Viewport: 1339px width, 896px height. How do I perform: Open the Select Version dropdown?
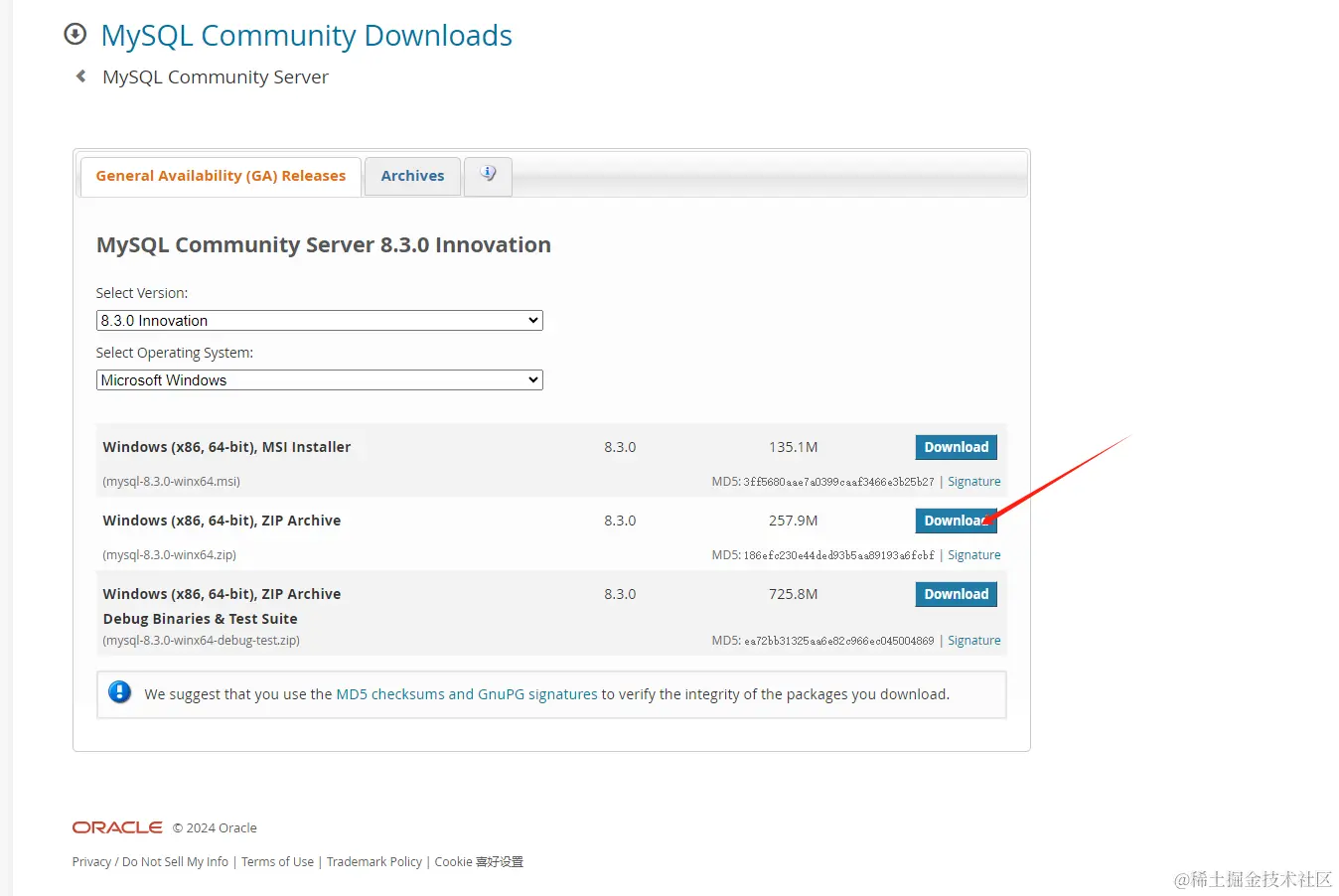coord(319,321)
